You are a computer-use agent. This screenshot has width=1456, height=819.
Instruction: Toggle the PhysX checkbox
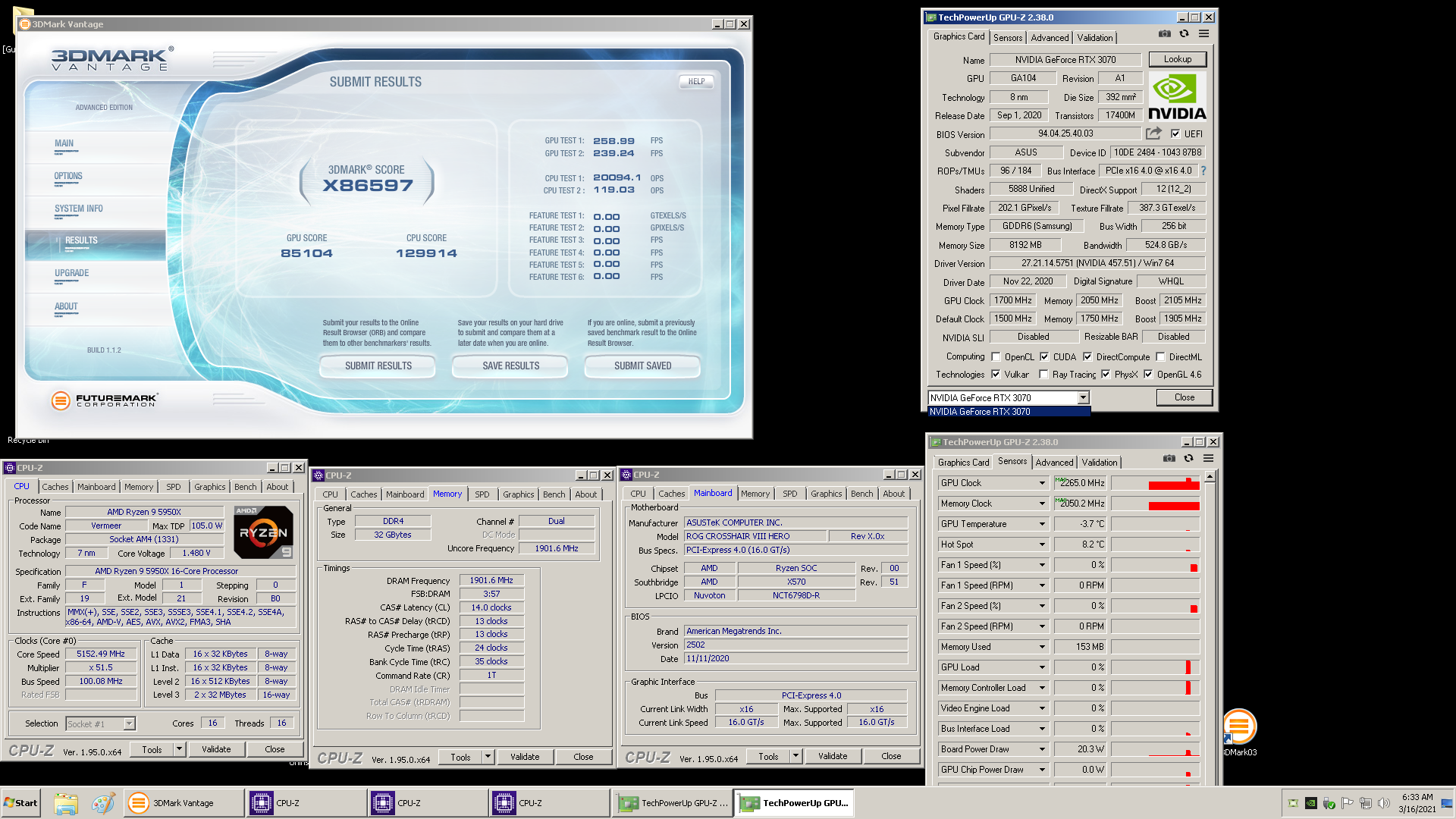(x=1106, y=375)
